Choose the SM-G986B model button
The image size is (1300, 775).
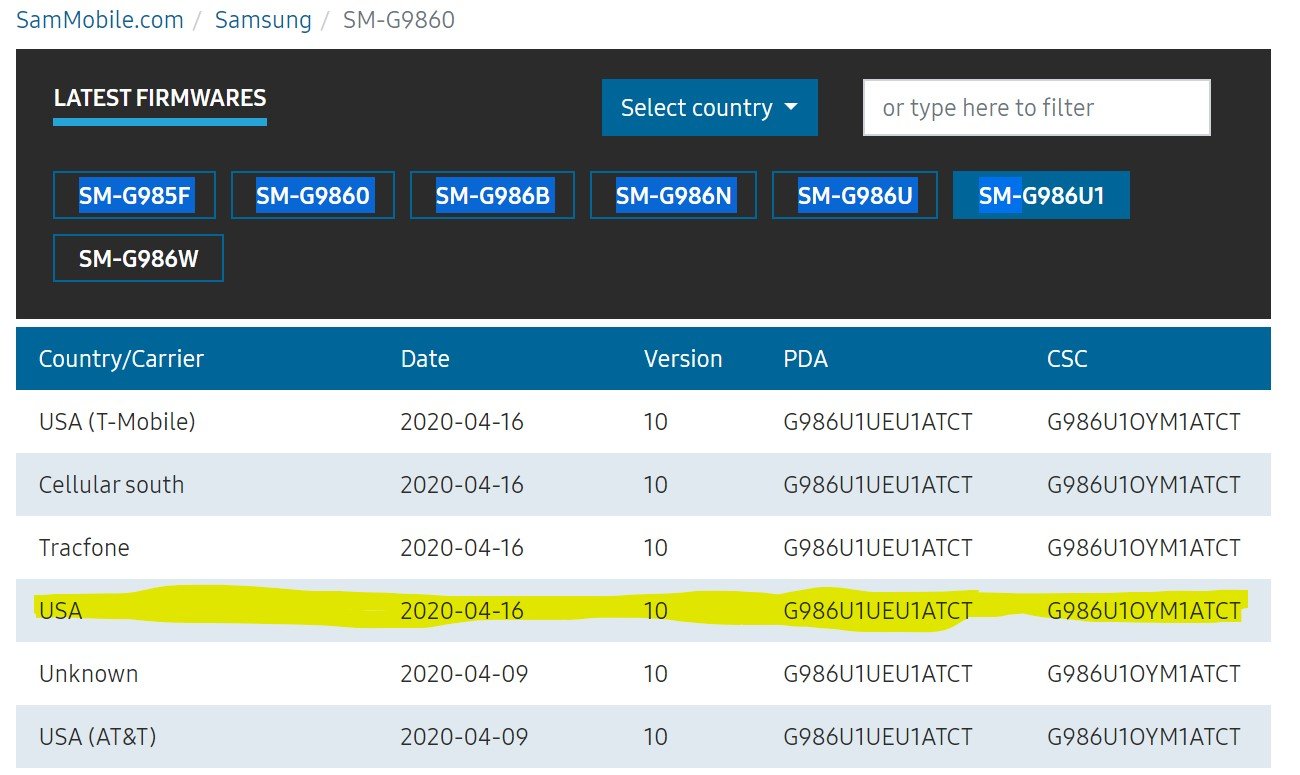click(492, 196)
